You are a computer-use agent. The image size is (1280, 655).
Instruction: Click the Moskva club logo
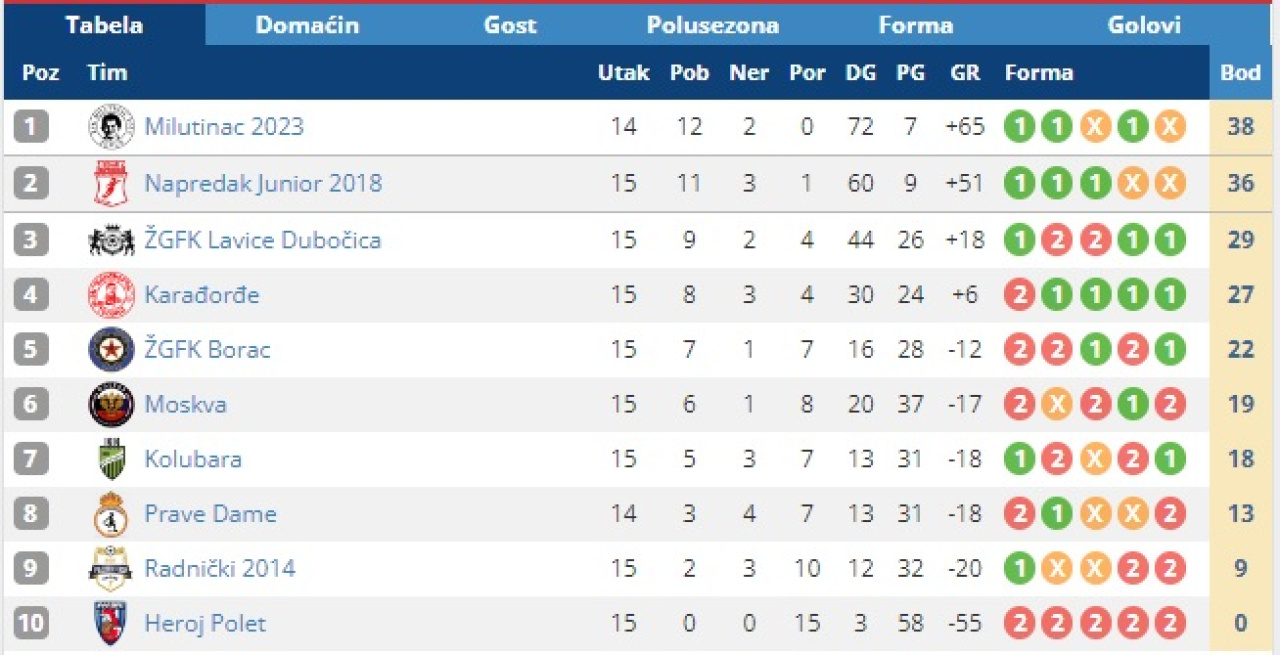tap(111, 405)
